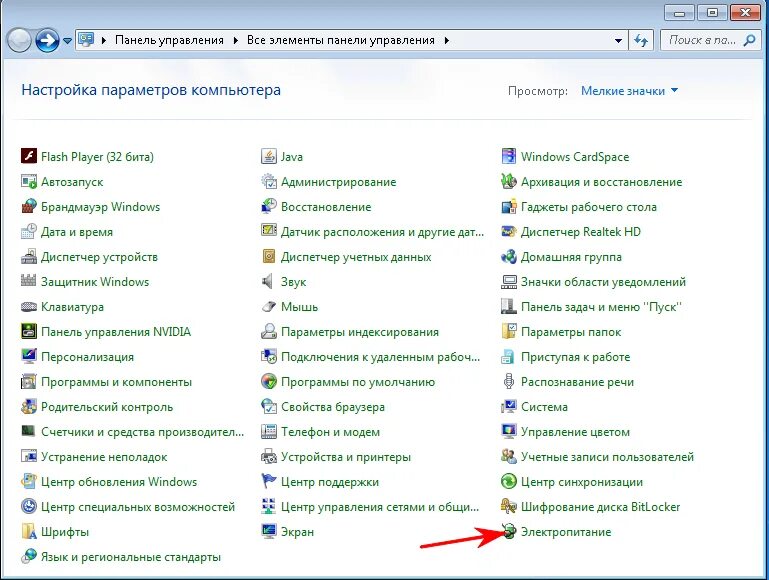Open the Центр поддержки flag icon

pyautogui.click(x=269, y=481)
